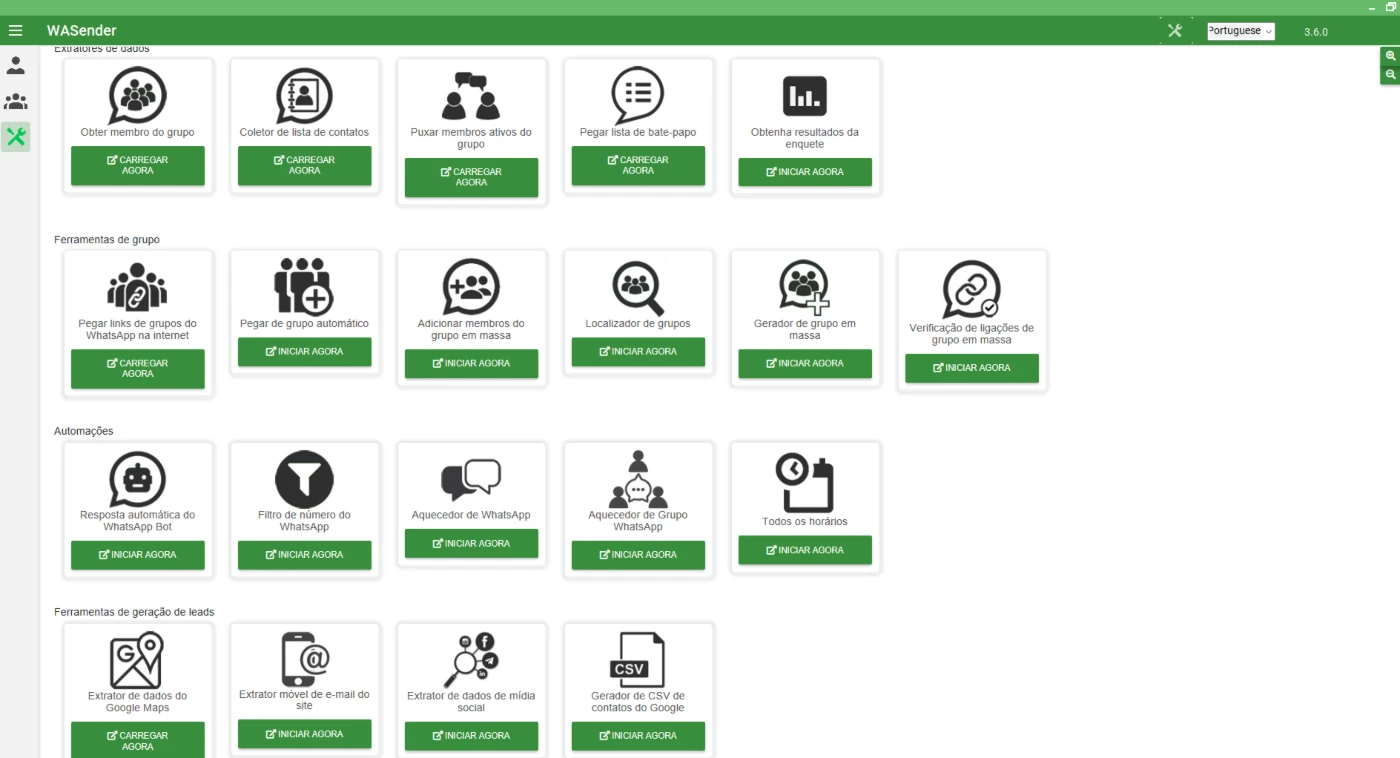
Task: Start Aquecedor de WhatsApp with Iniciar Agora
Action: [x=471, y=544]
